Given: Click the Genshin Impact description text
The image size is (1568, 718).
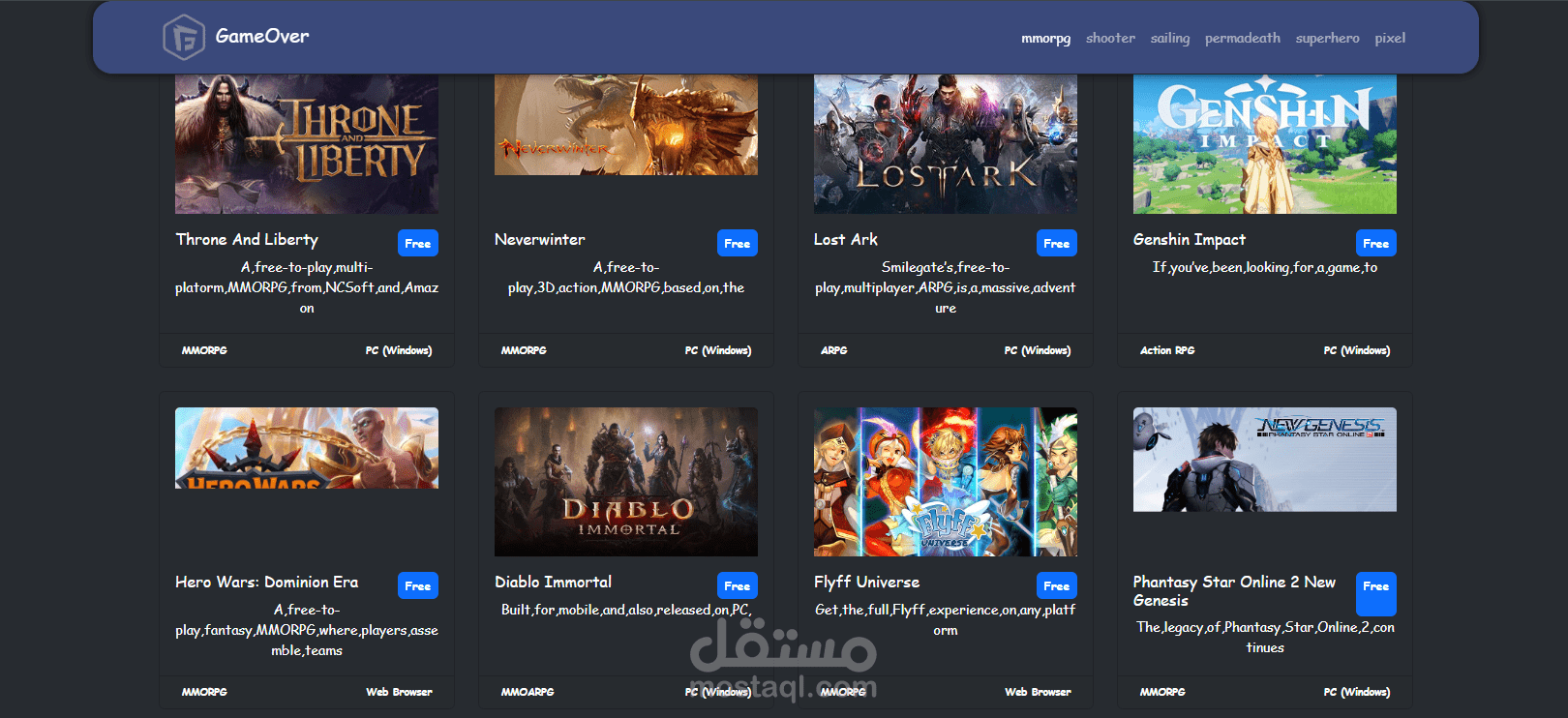Looking at the screenshot, I should [1265, 267].
